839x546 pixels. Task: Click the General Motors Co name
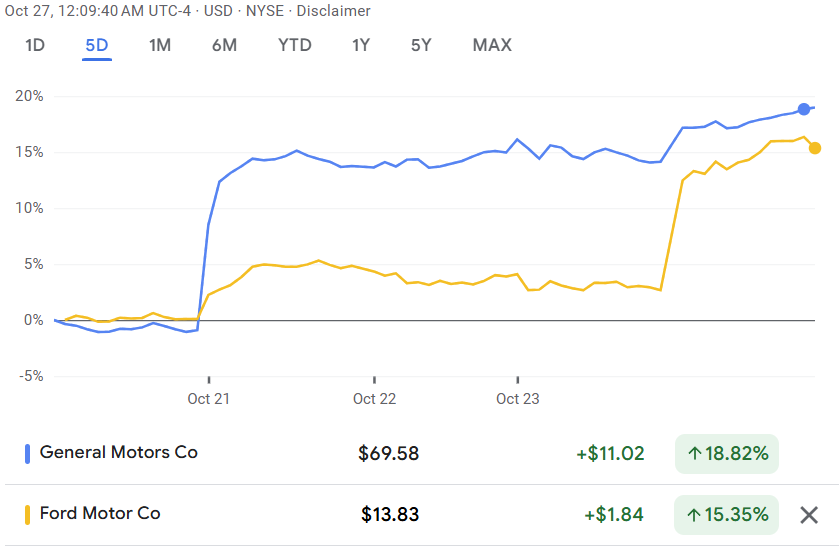tap(119, 452)
